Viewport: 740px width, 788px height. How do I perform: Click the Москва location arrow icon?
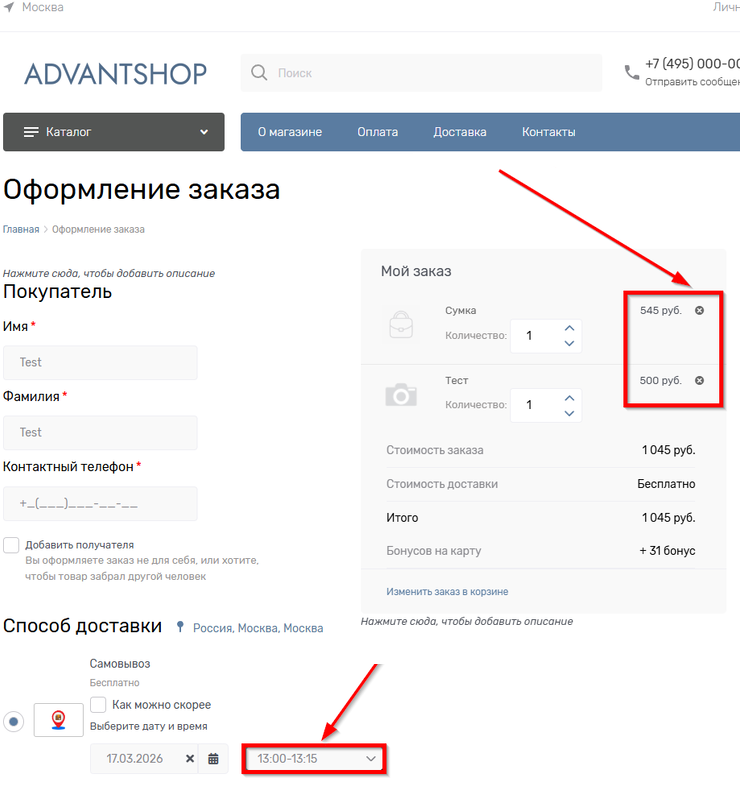[x=9, y=8]
